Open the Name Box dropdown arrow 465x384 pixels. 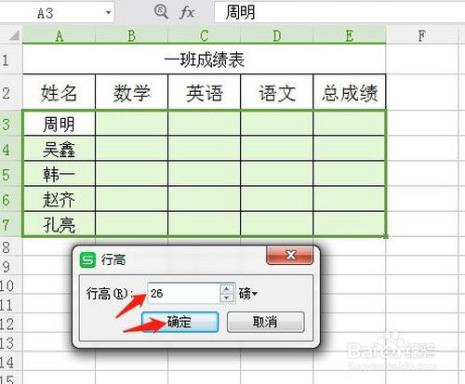108,13
